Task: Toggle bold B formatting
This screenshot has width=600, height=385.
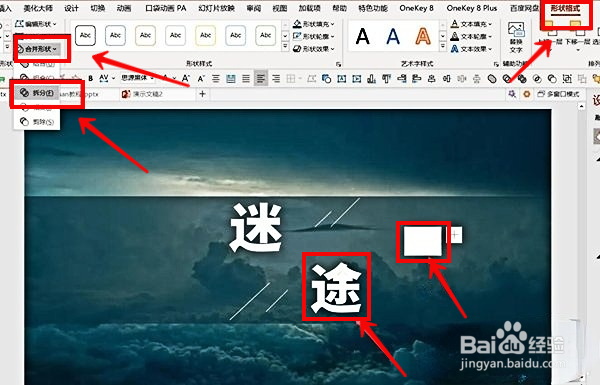Action: pos(90,78)
